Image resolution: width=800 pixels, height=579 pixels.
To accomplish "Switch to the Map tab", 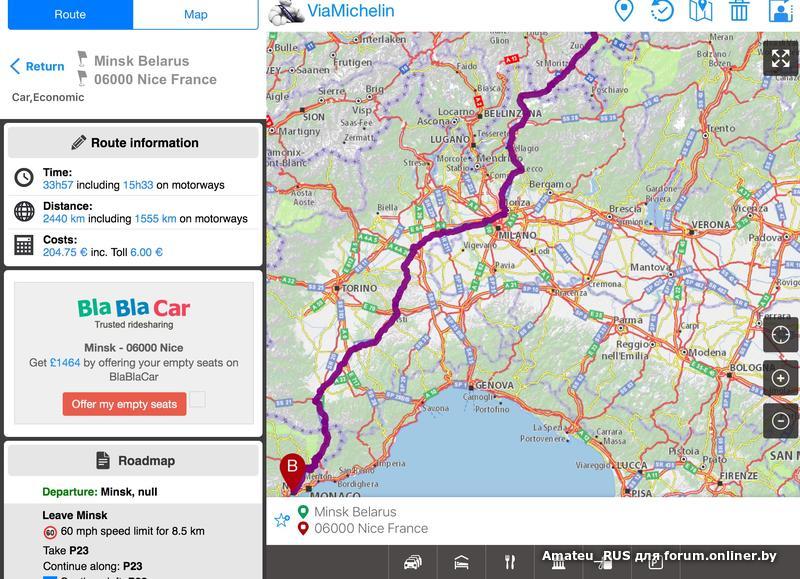I will coord(195,14).
